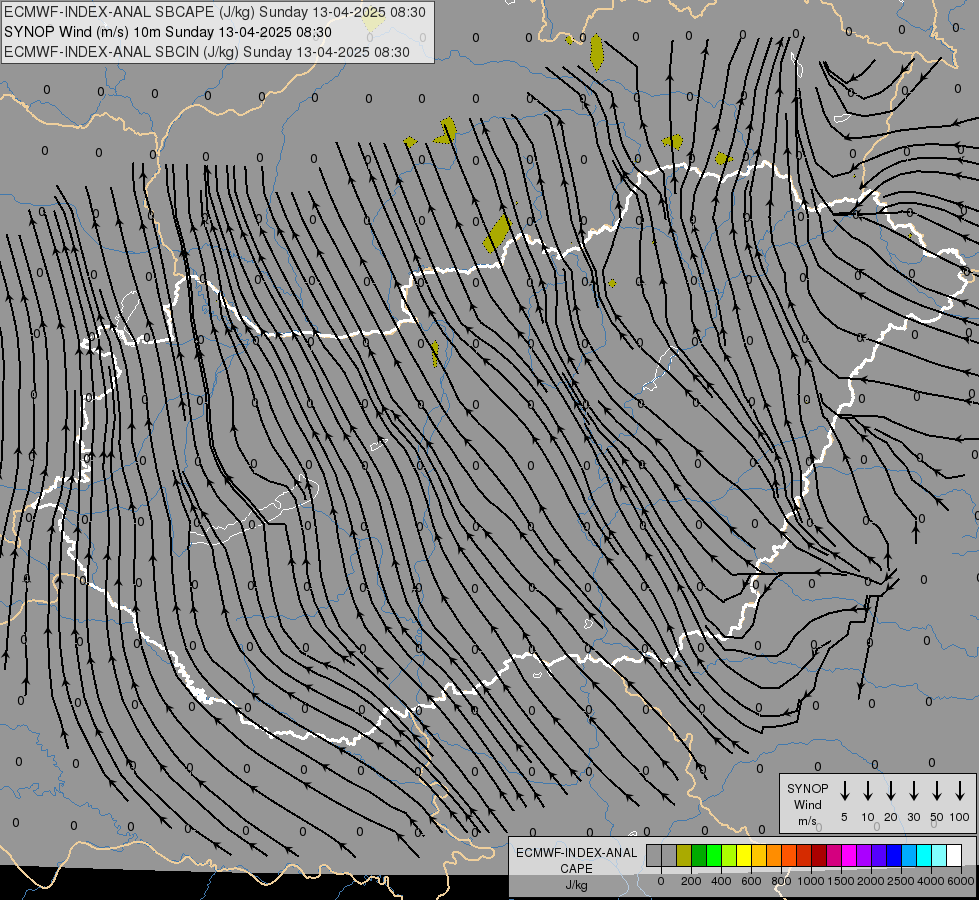This screenshot has height=900, width=979.
Task: Click the '200' tick label on CAPE scale
Action: tap(691, 881)
